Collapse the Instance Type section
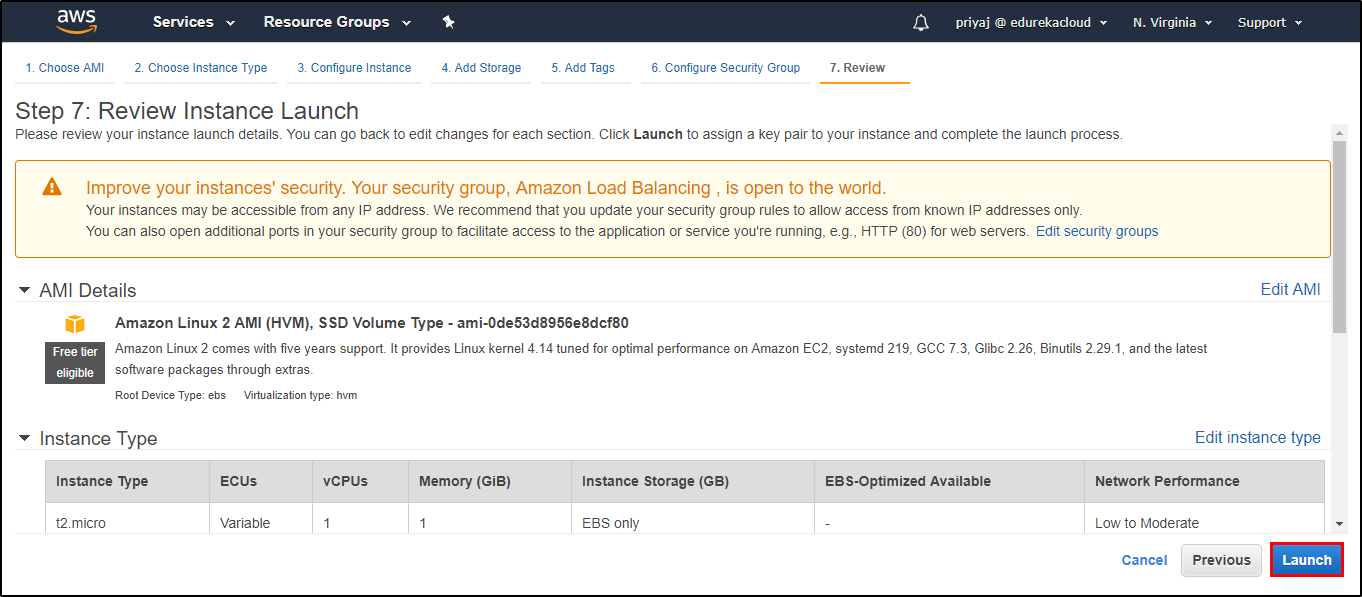This screenshot has height=597, width=1362. pos(25,438)
